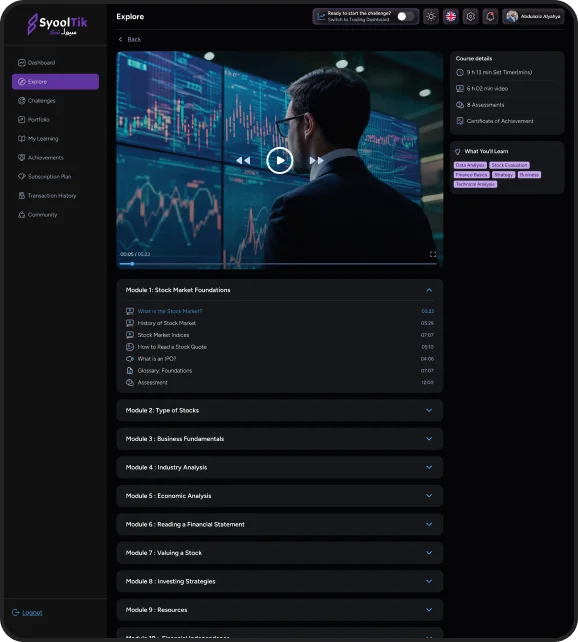Viewport: 578px width, 642px height.
Task: Expand Module 7: Valuing a Stock
Action: (280, 553)
